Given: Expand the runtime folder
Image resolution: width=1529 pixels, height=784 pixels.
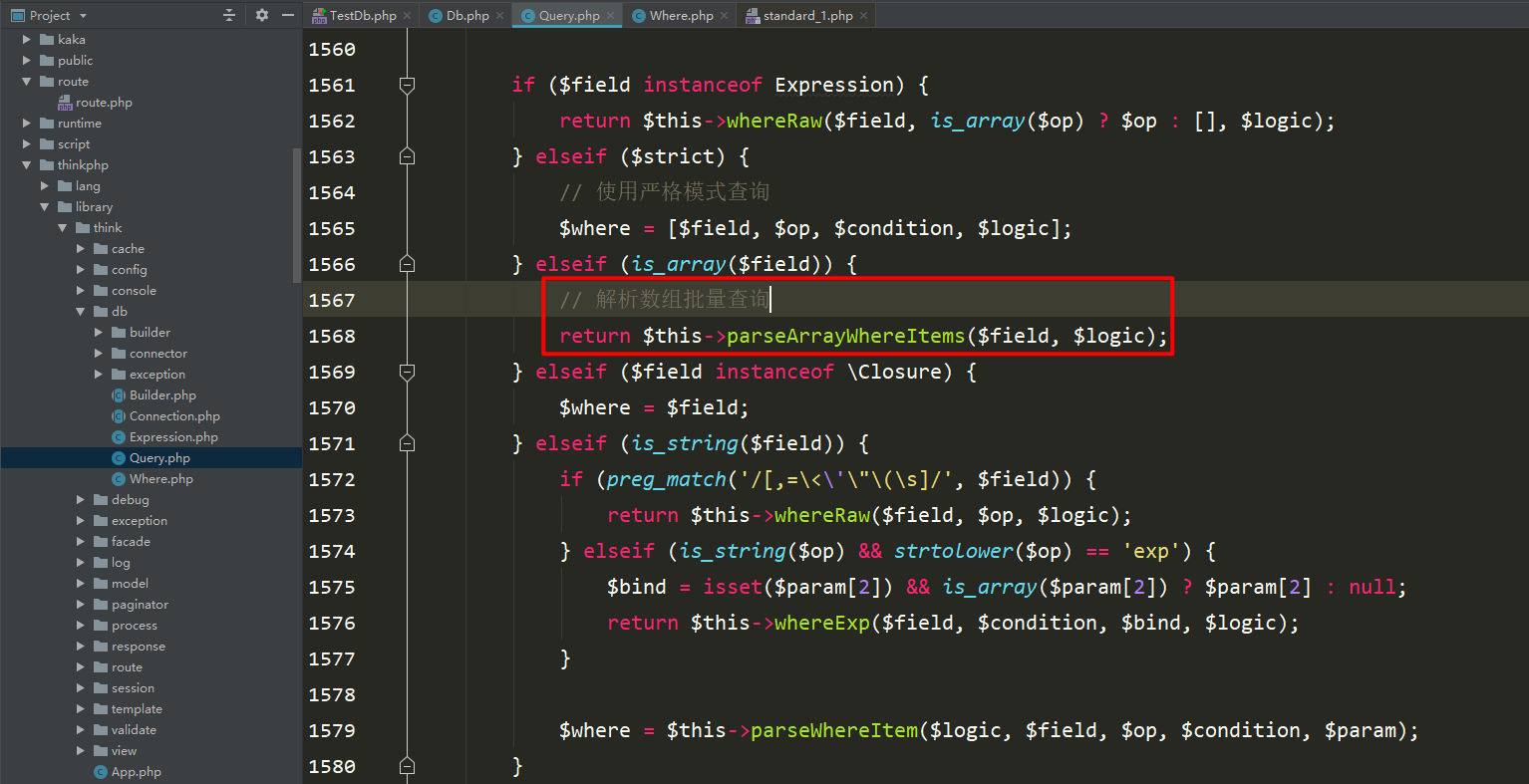Looking at the screenshot, I should [x=27, y=124].
